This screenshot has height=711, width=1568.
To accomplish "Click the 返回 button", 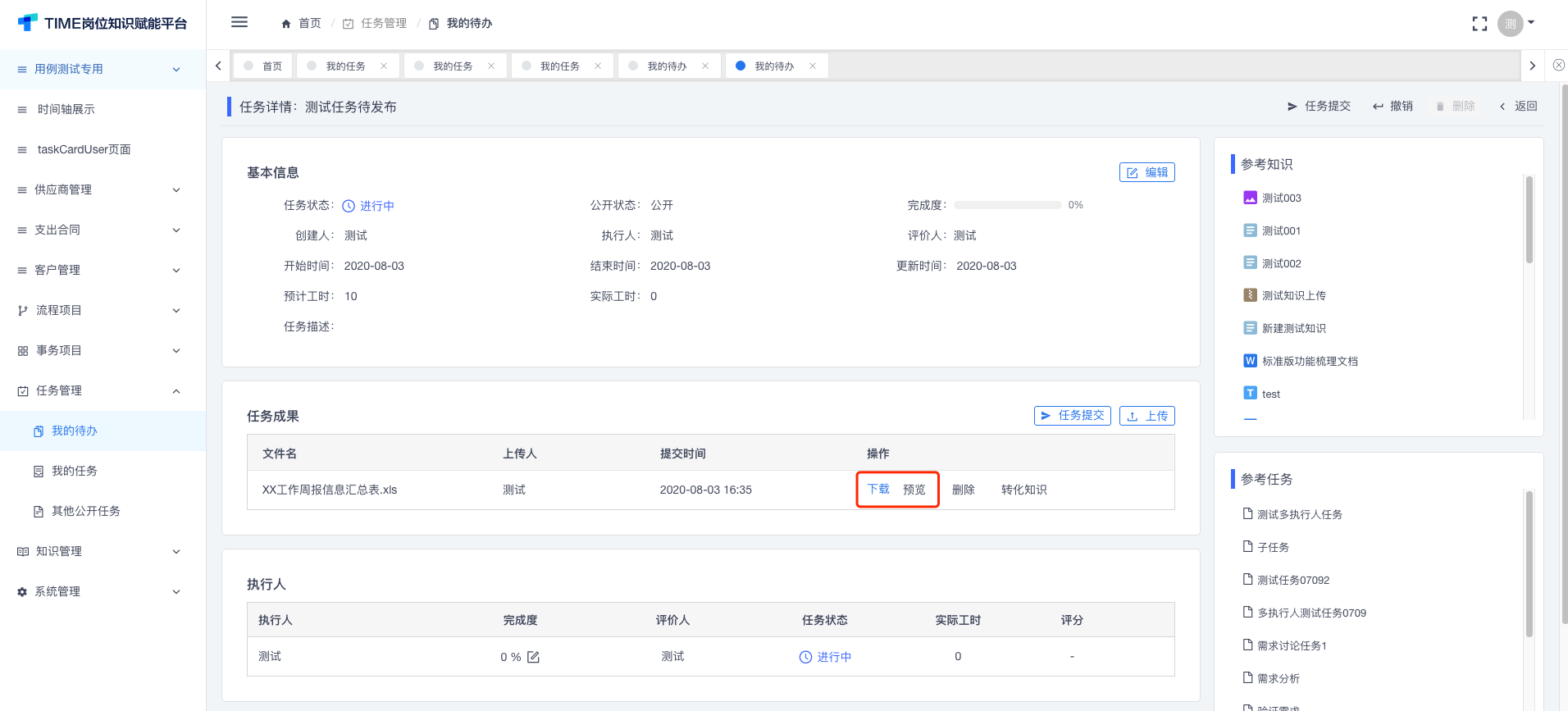I will click(1518, 106).
